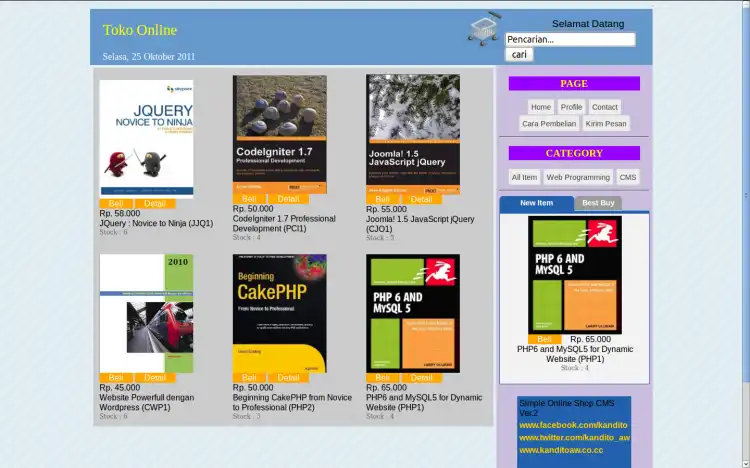
Task: Open the Profile page
Action: (x=571, y=107)
